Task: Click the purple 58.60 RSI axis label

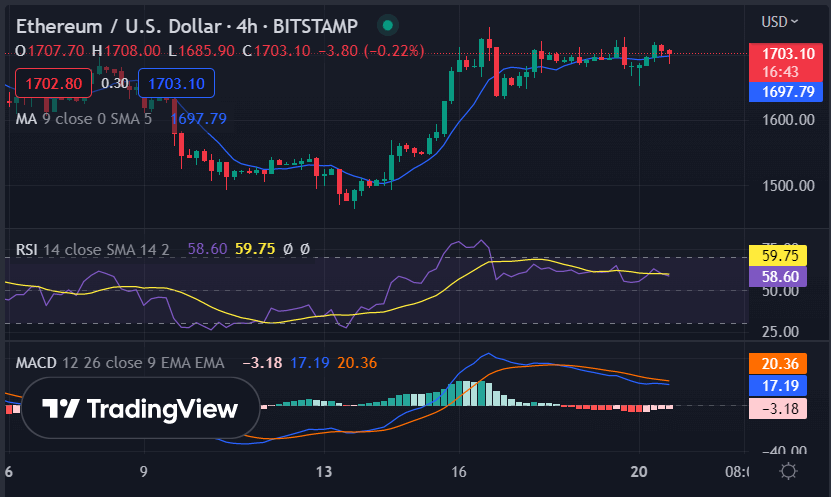Action: pyautogui.click(x=778, y=275)
